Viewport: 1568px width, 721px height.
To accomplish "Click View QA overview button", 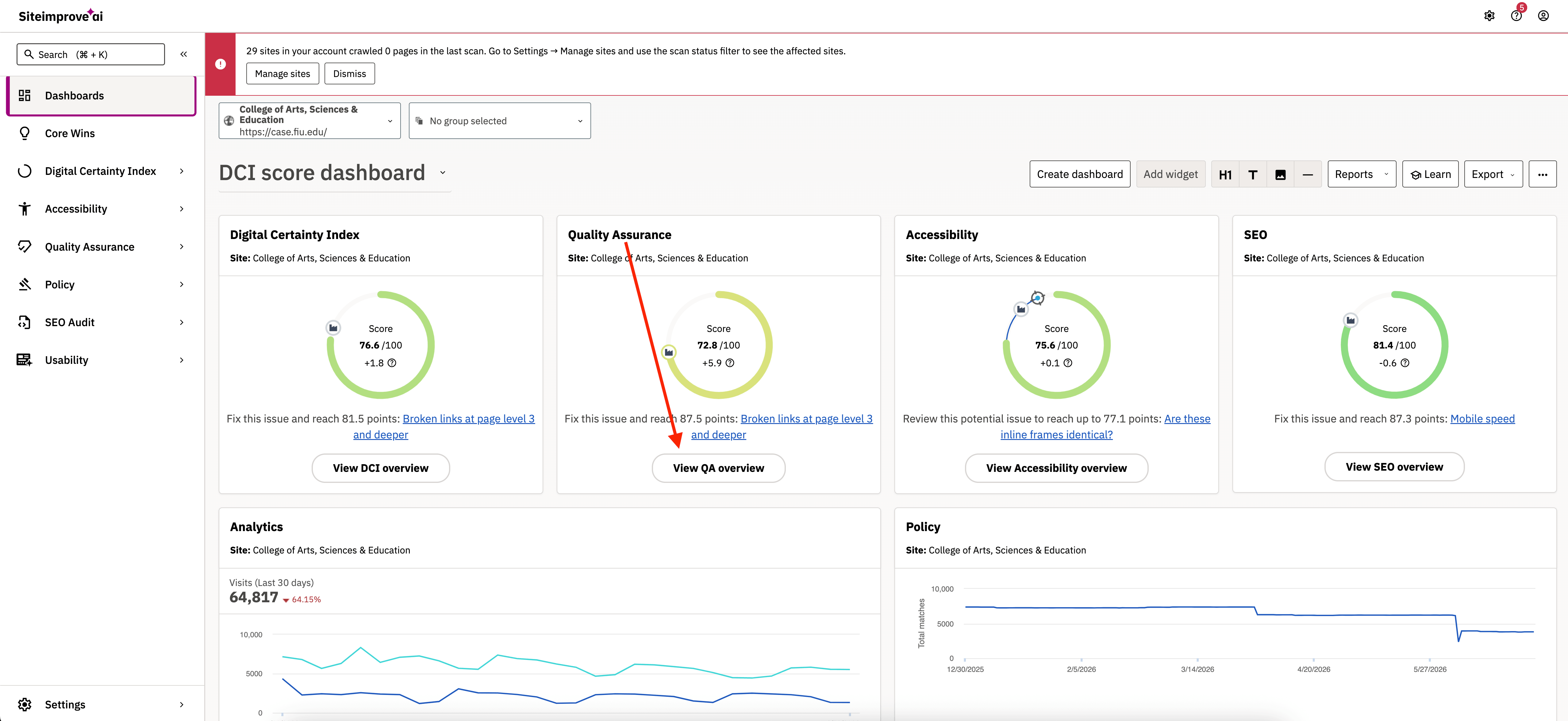I will 718,468.
